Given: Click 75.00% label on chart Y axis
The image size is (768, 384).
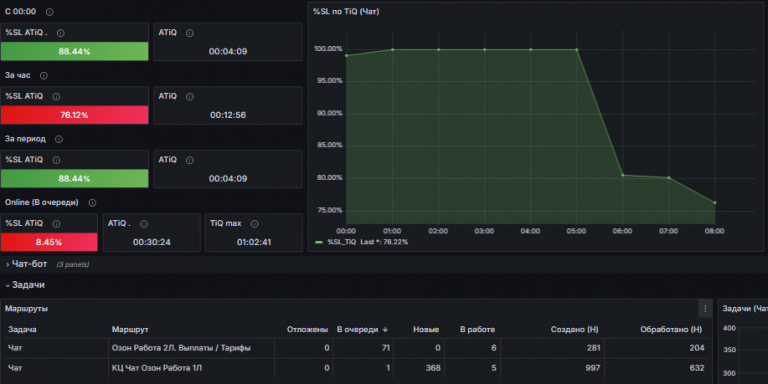Looking at the screenshot, I should [x=331, y=211].
